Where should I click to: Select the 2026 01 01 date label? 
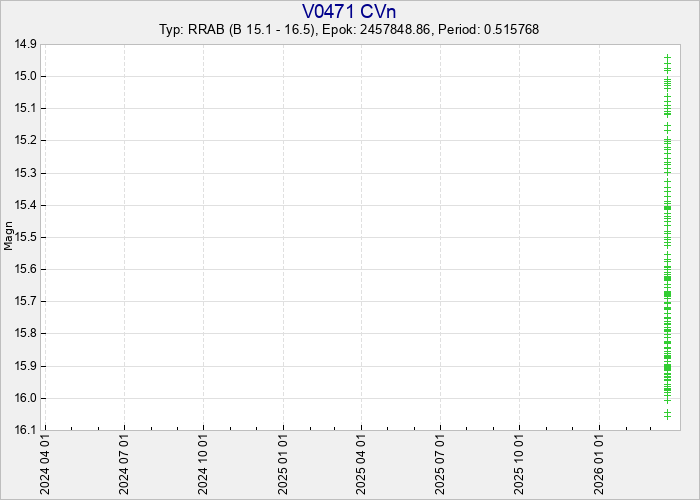[598, 465]
